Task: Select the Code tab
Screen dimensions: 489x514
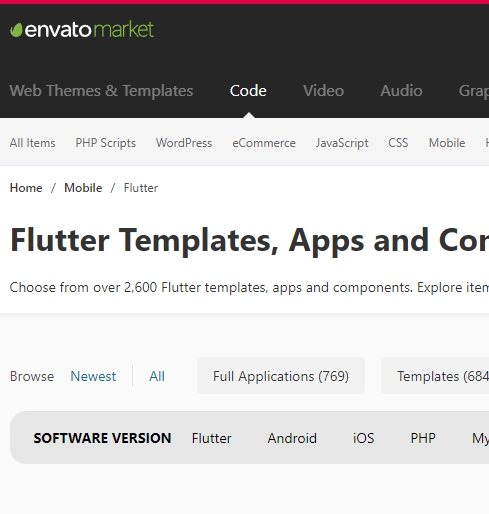Action: coord(248,91)
